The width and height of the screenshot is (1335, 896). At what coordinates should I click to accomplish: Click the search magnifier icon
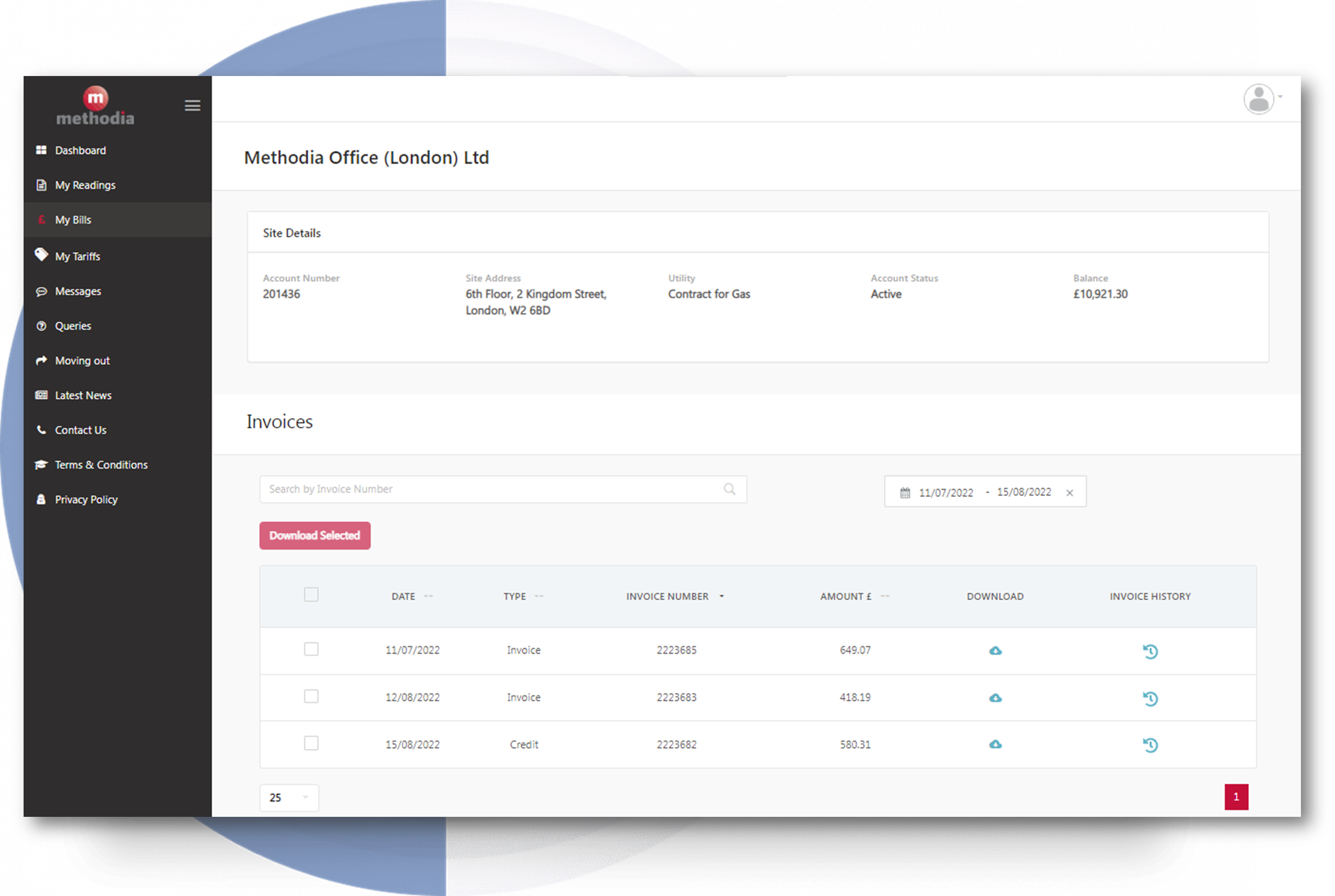[x=729, y=489]
